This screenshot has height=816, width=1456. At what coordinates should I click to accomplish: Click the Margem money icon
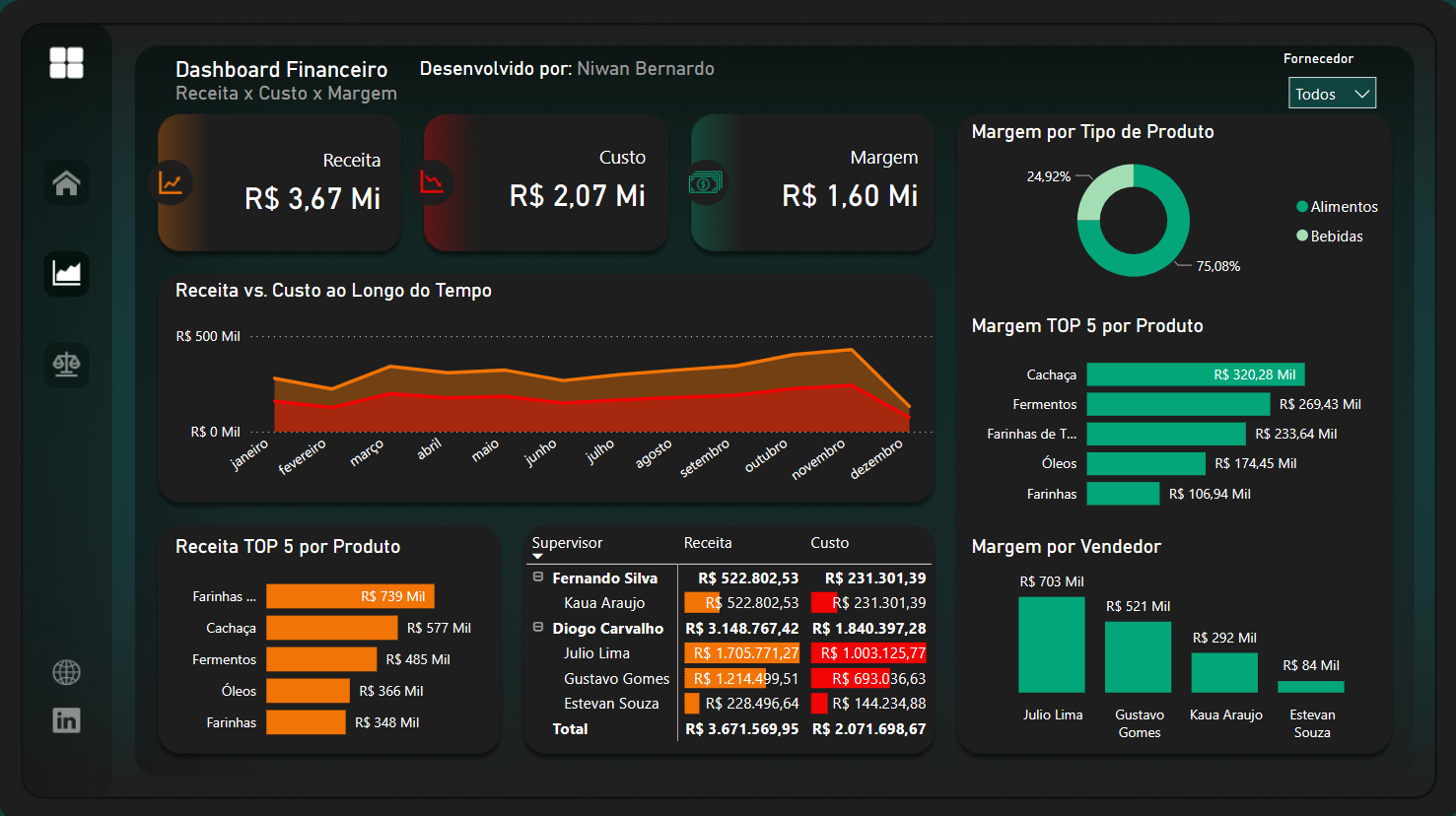coord(704,183)
